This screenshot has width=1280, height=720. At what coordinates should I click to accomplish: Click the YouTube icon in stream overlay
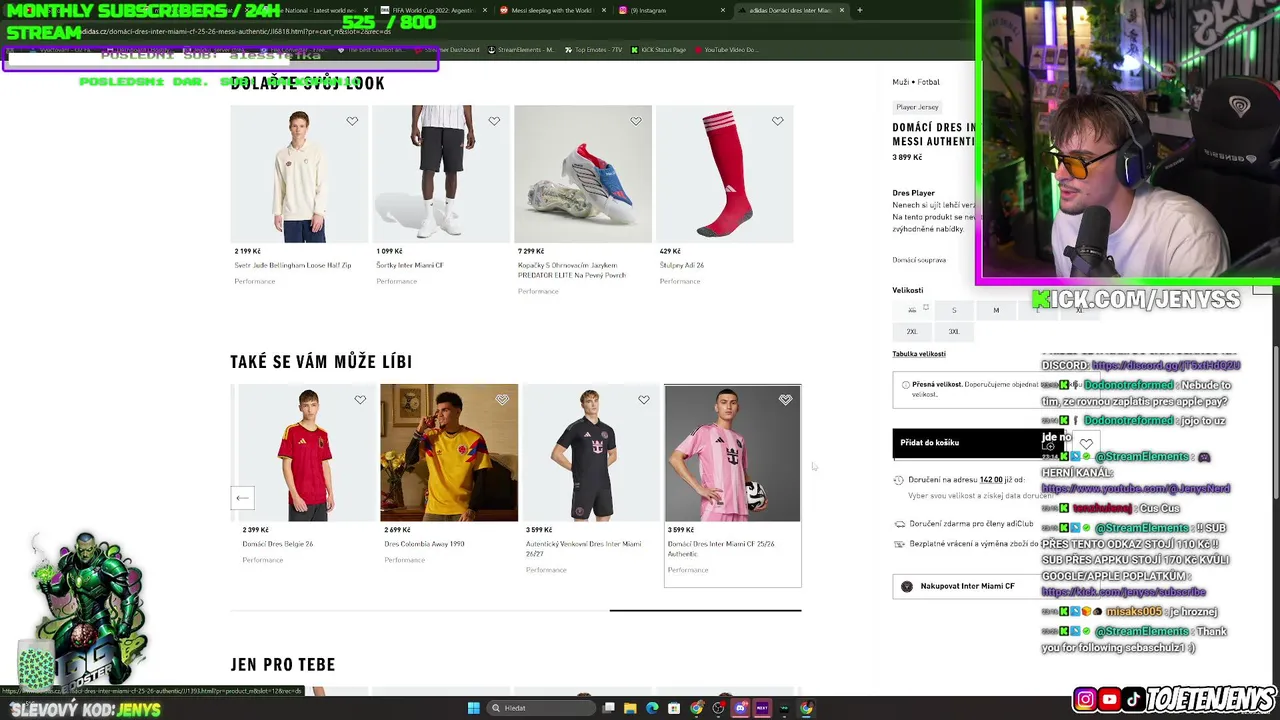coord(1110,700)
